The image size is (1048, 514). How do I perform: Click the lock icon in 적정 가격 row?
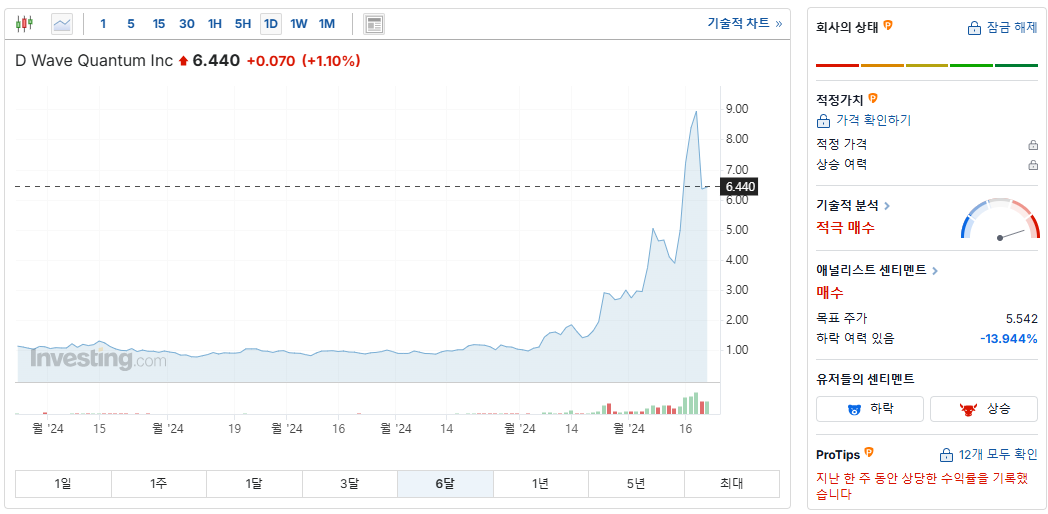coord(1033,144)
